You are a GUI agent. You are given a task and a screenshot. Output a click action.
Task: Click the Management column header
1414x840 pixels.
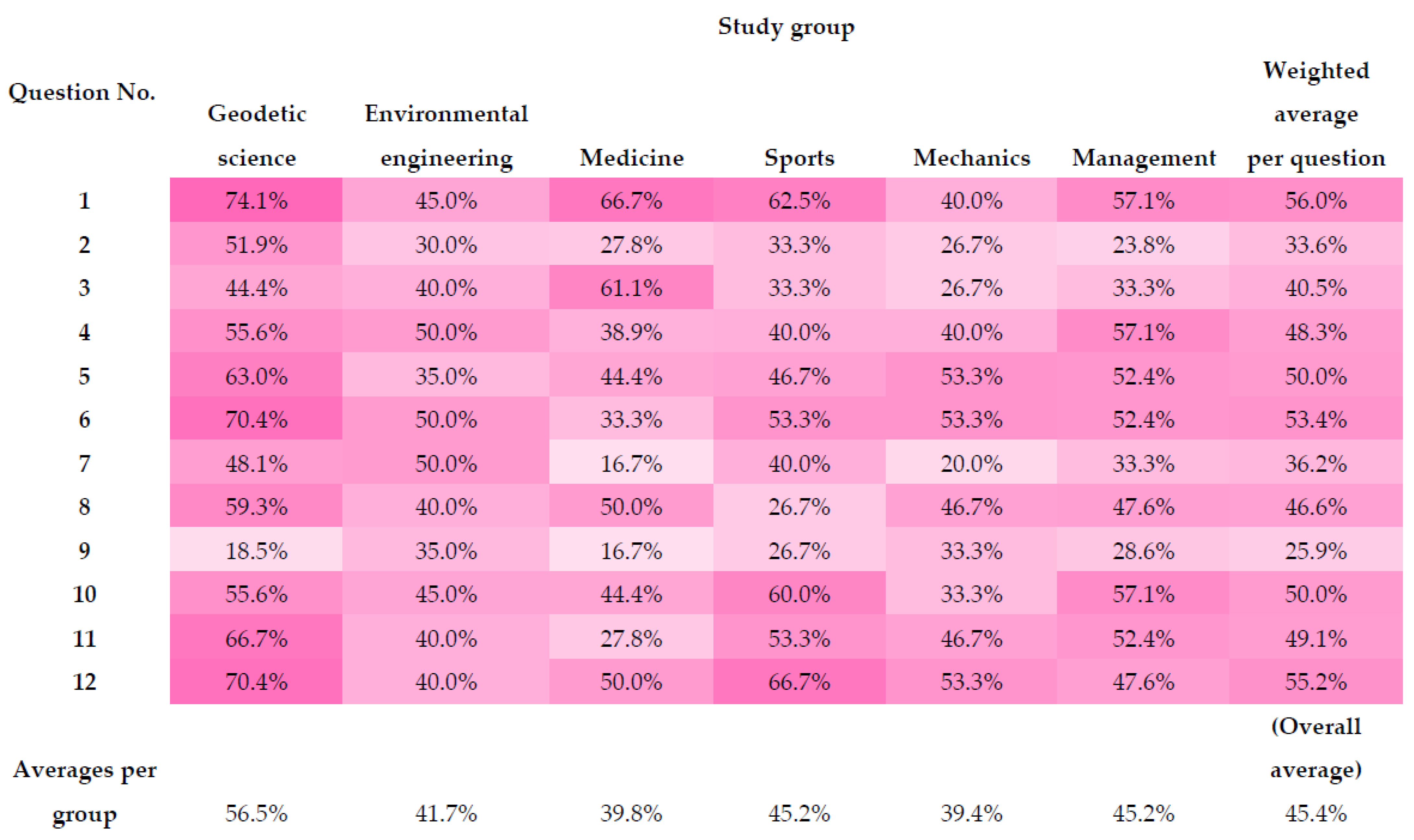point(1143,158)
